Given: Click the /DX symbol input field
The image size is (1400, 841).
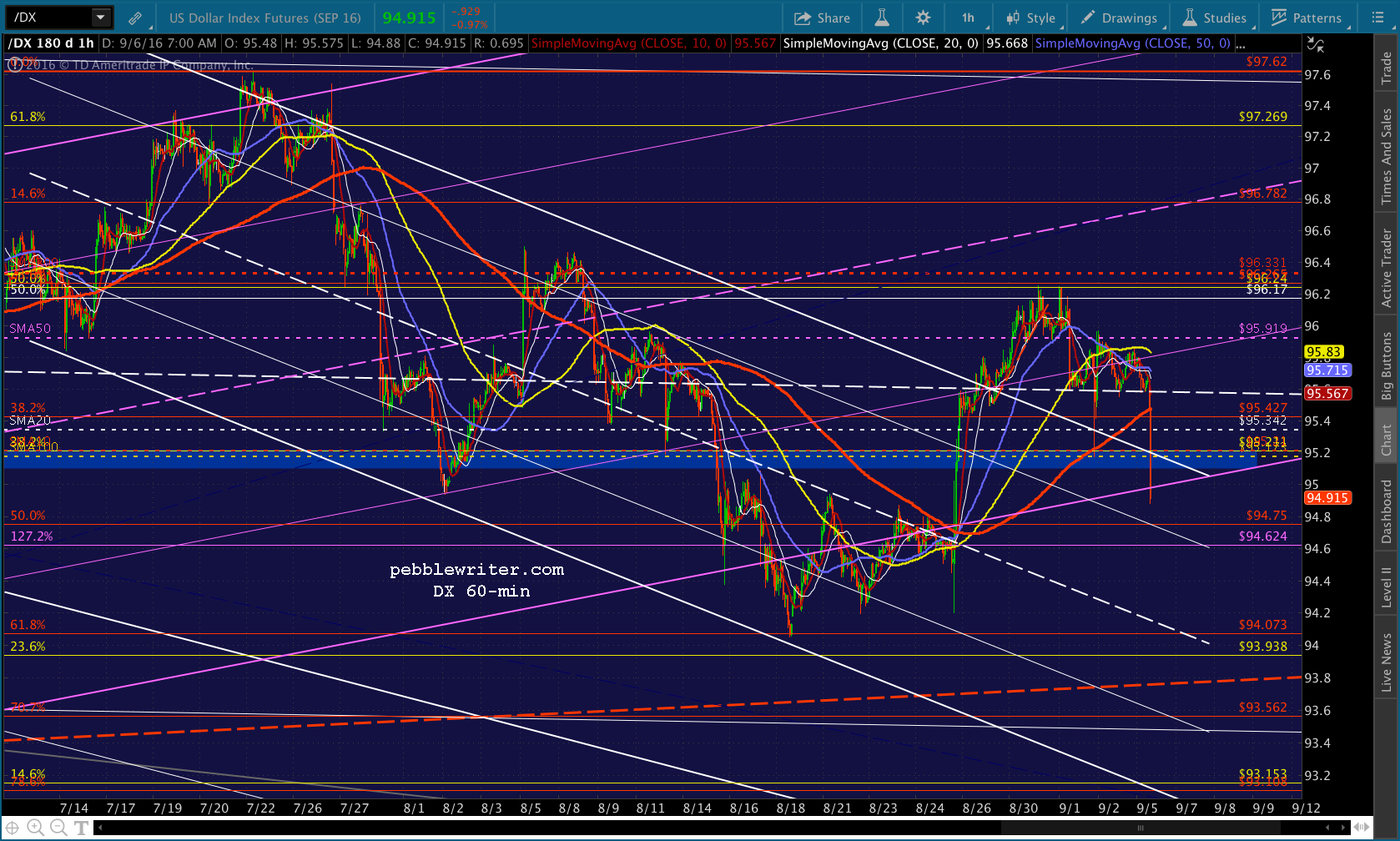Looking at the screenshot, I should pos(49,17).
